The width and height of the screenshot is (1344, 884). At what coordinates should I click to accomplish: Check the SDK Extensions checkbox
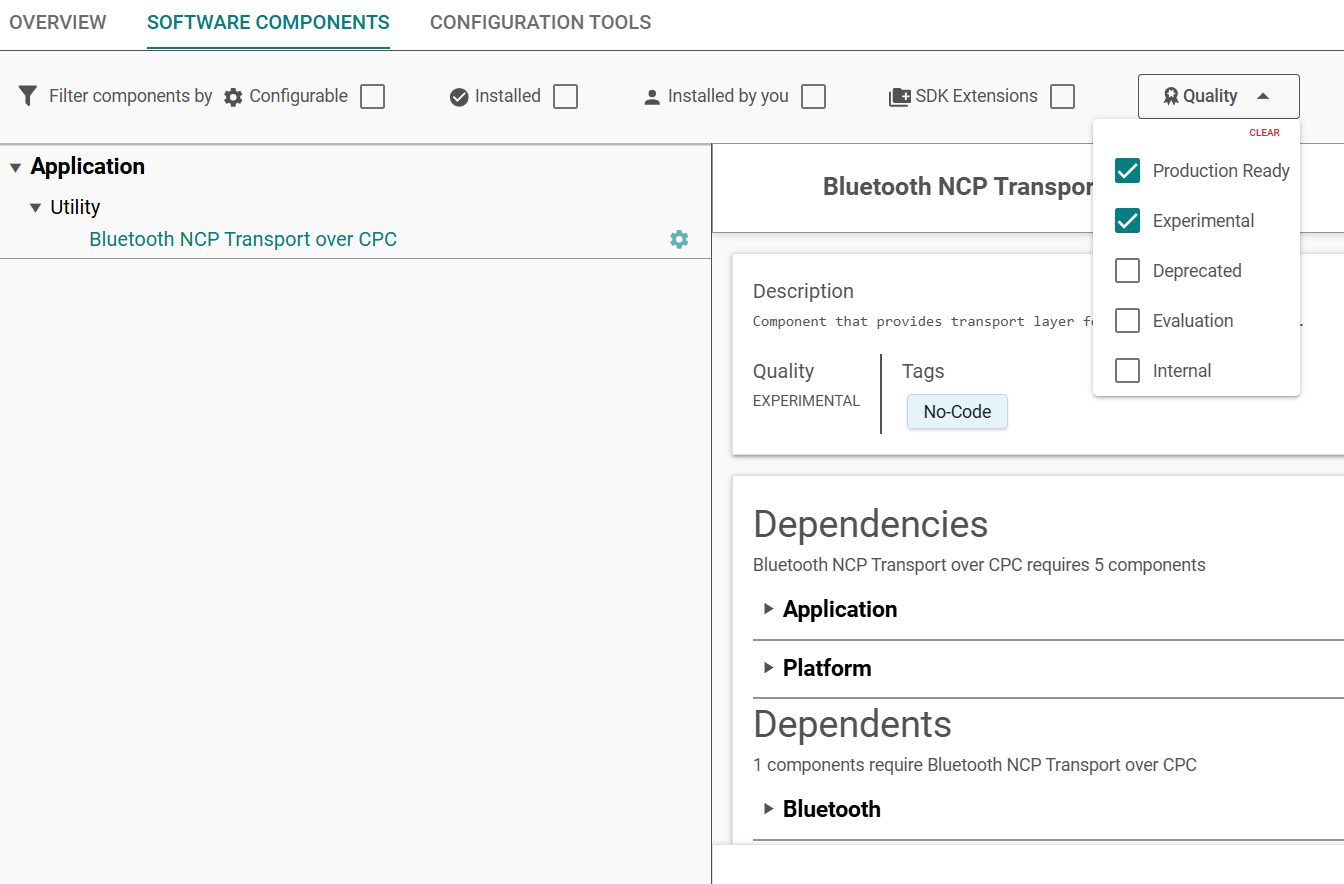pos(1063,96)
